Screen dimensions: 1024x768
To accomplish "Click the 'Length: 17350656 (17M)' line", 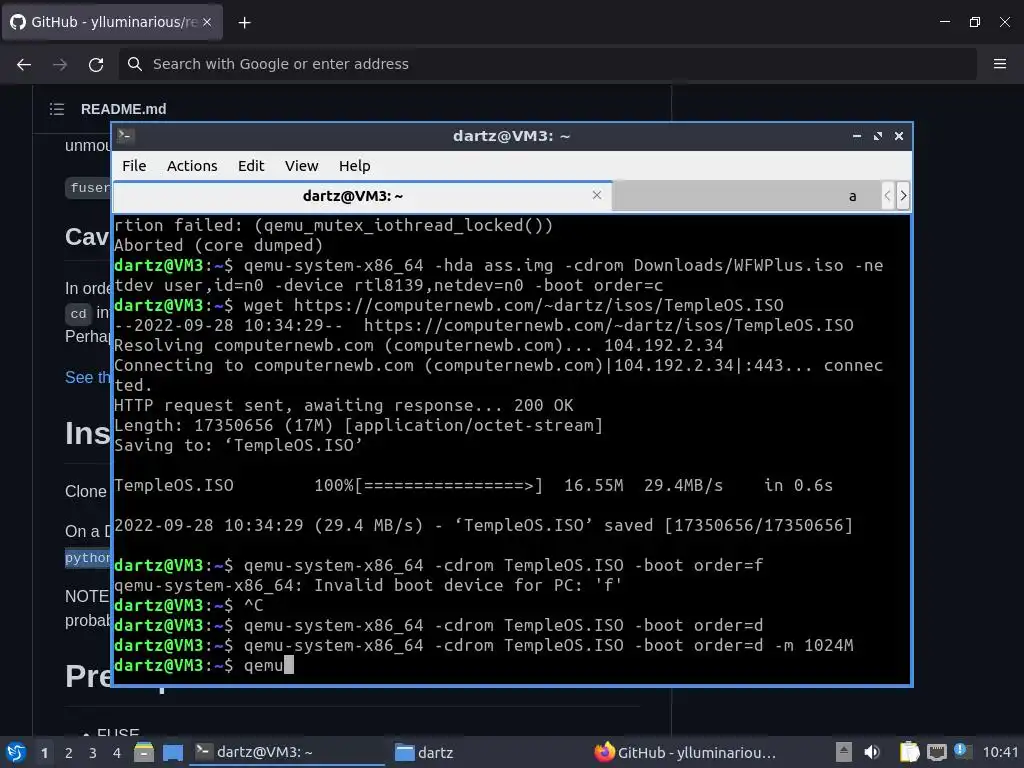I will (x=358, y=426).
